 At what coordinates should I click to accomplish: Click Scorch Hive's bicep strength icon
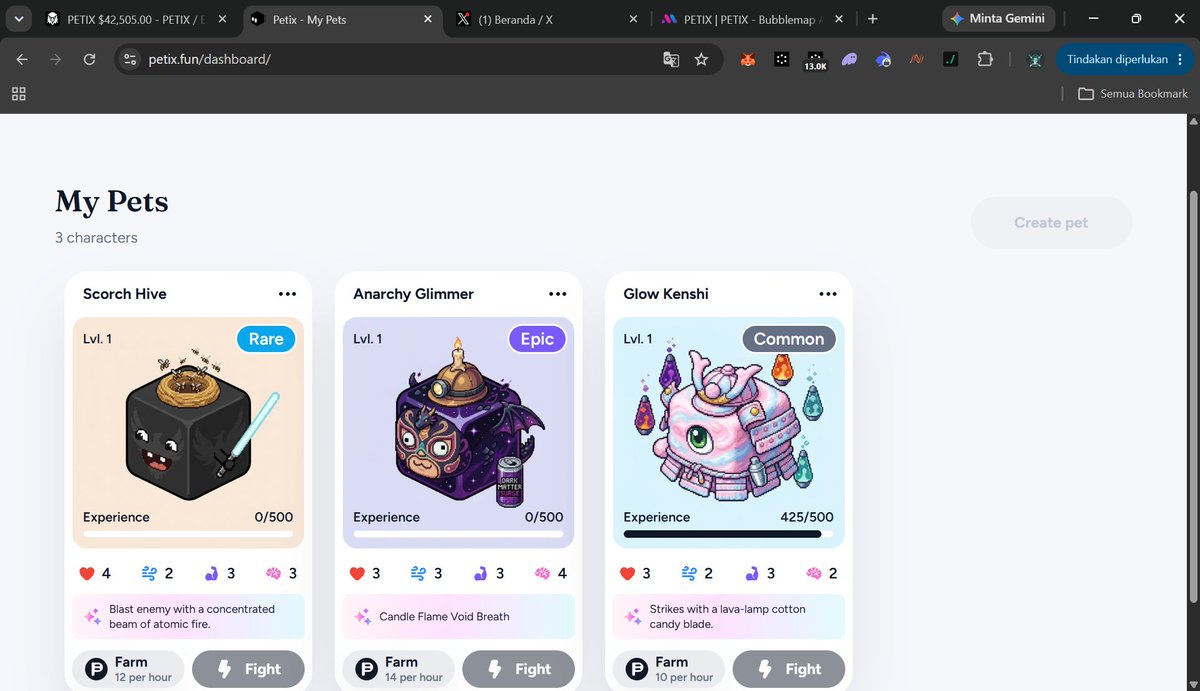[x=211, y=573]
